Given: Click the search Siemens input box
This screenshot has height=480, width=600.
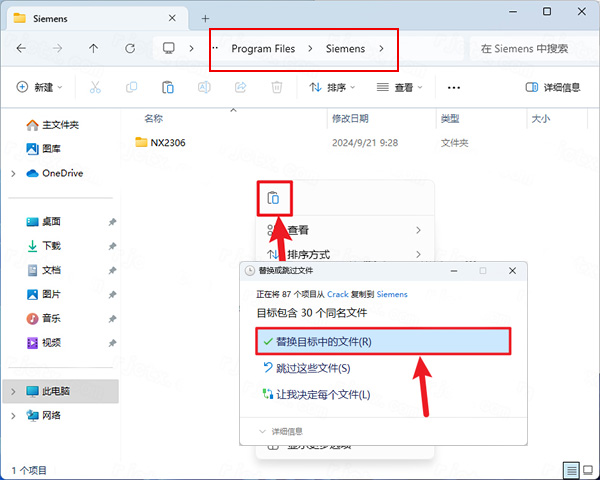Looking at the screenshot, I should coord(534,49).
